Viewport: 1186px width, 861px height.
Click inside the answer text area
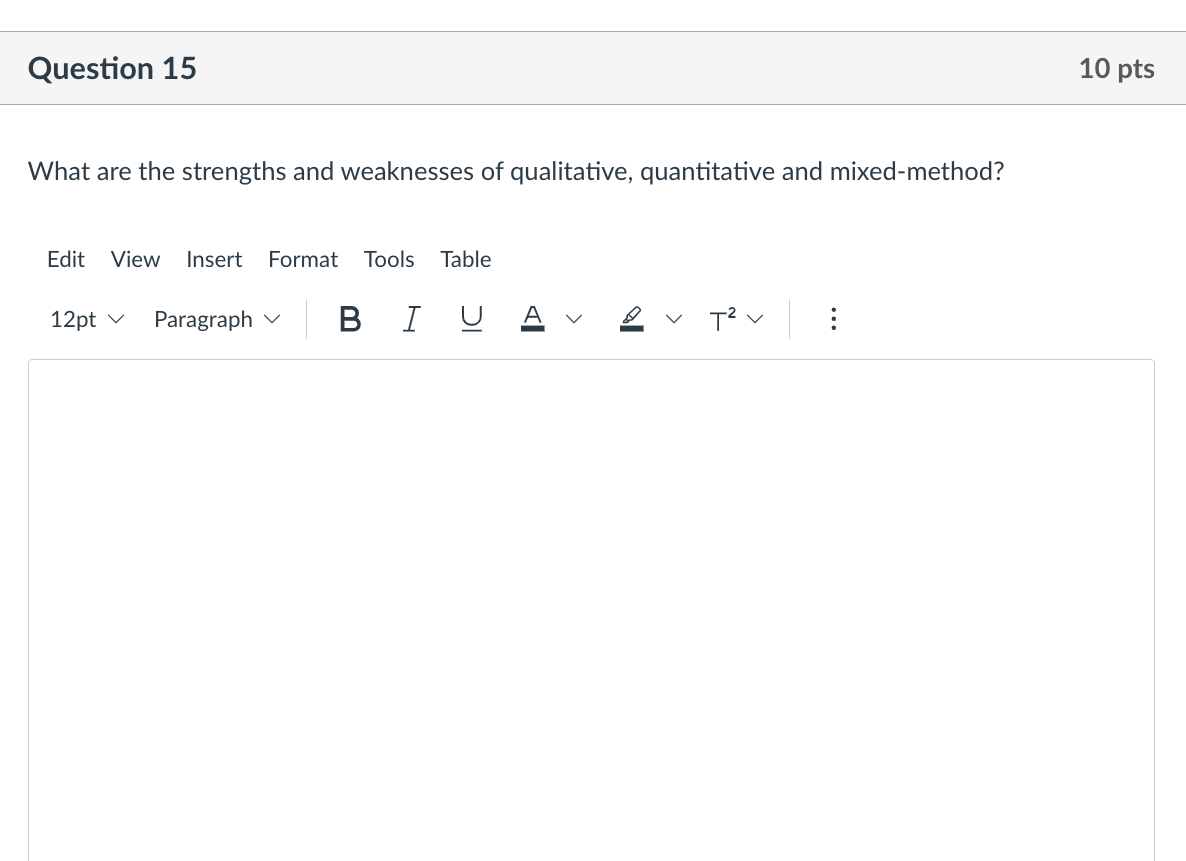point(591,610)
